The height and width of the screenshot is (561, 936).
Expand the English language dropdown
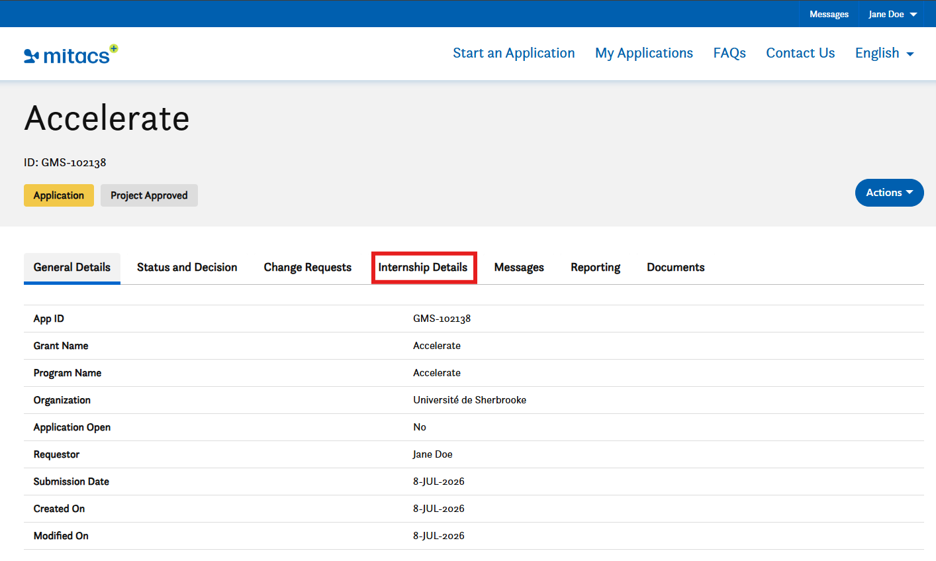[x=884, y=53]
